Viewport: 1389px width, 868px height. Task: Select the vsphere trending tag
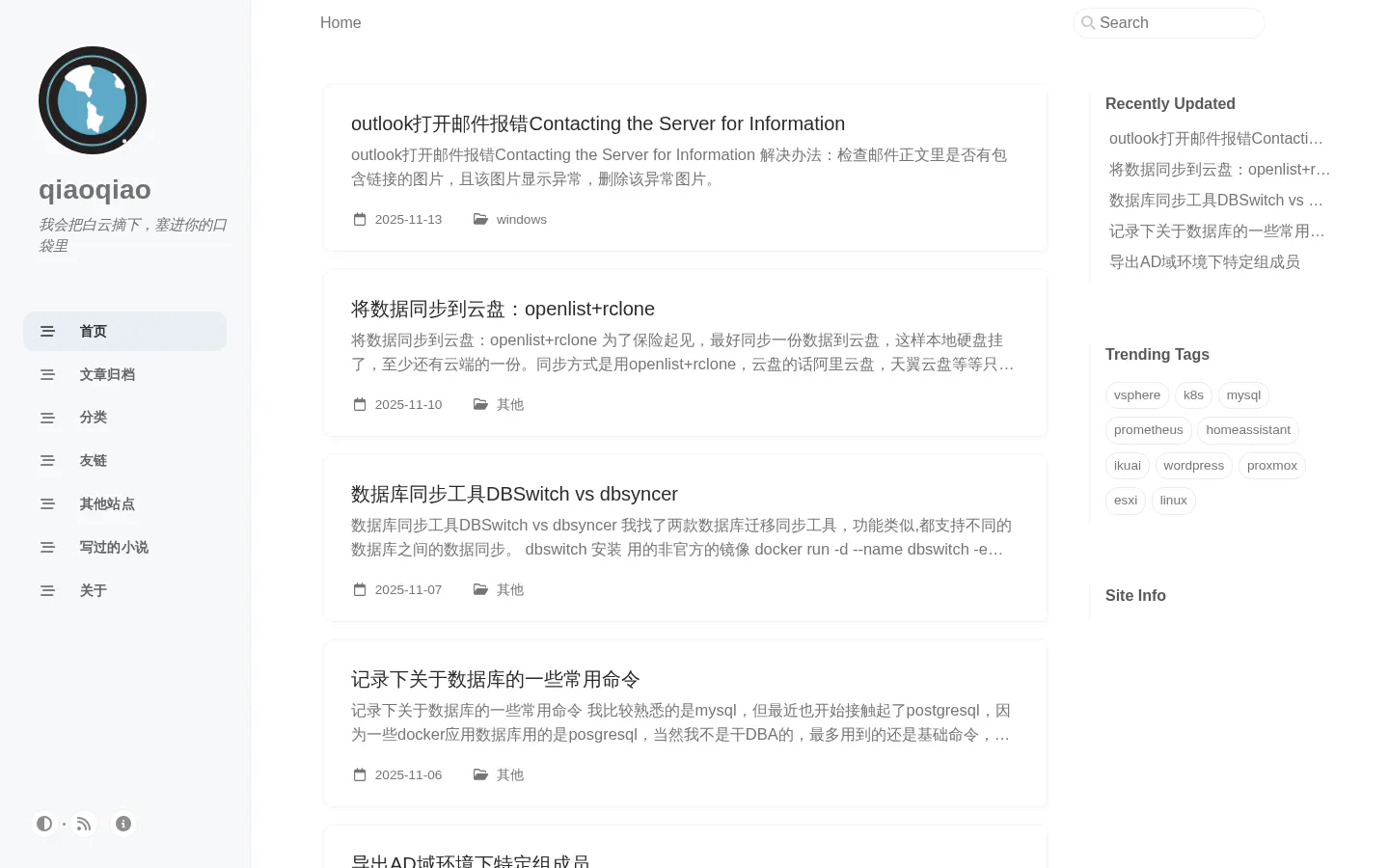1137,395
